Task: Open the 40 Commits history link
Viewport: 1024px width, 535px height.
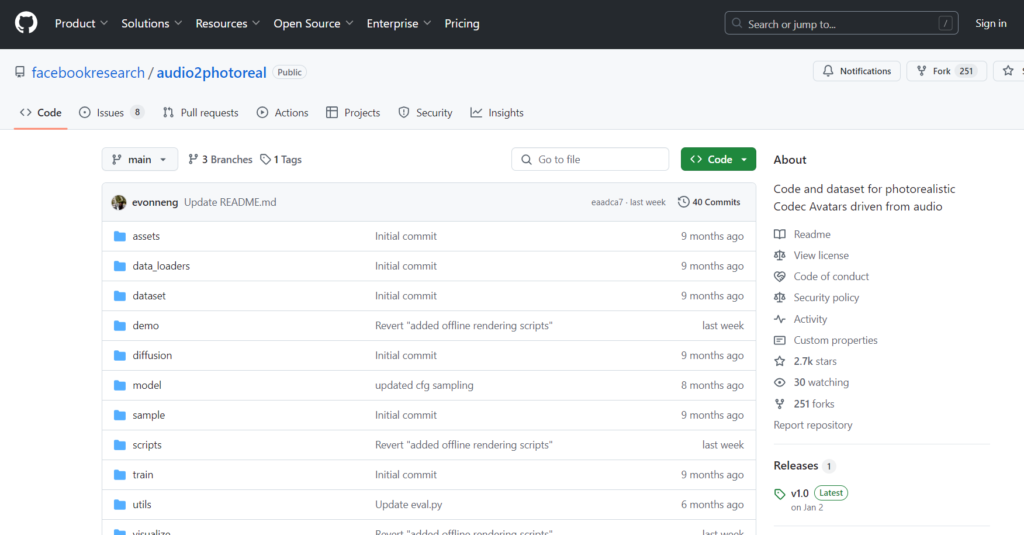Action: pyautogui.click(x=709, y=202)
